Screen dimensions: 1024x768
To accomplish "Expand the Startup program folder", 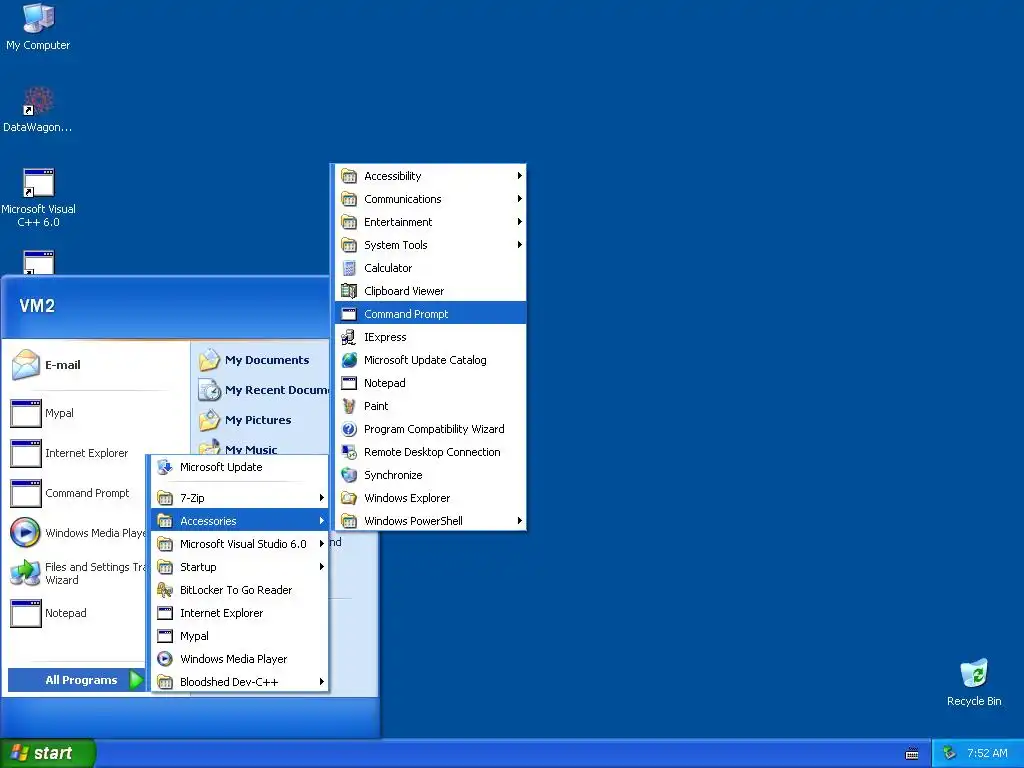I will pyautogui.click(x=240, y=567).
